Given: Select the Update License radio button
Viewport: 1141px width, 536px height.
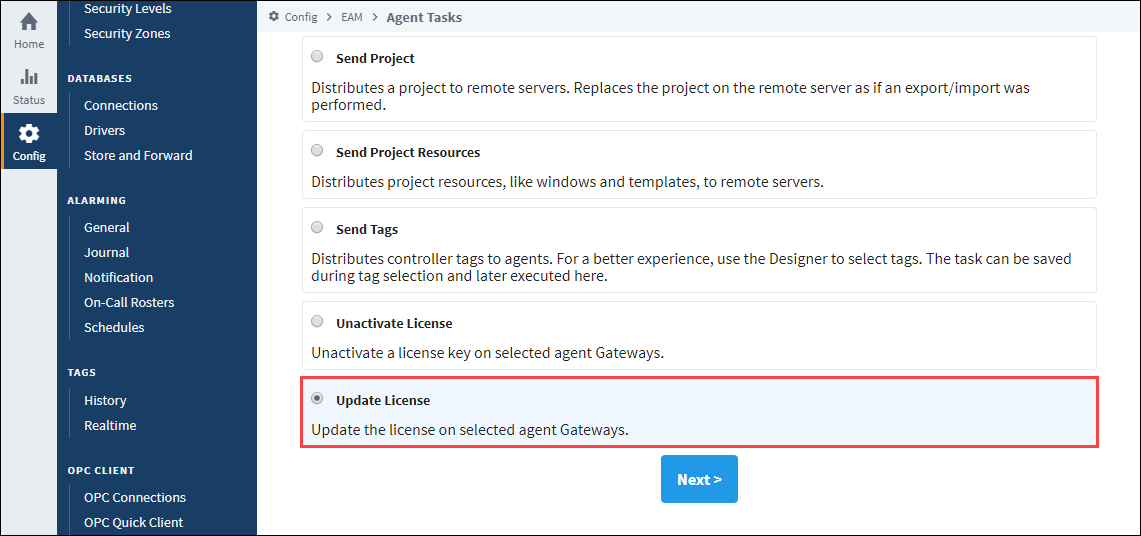Looking at the screenshot, I should tap(317, 398).
